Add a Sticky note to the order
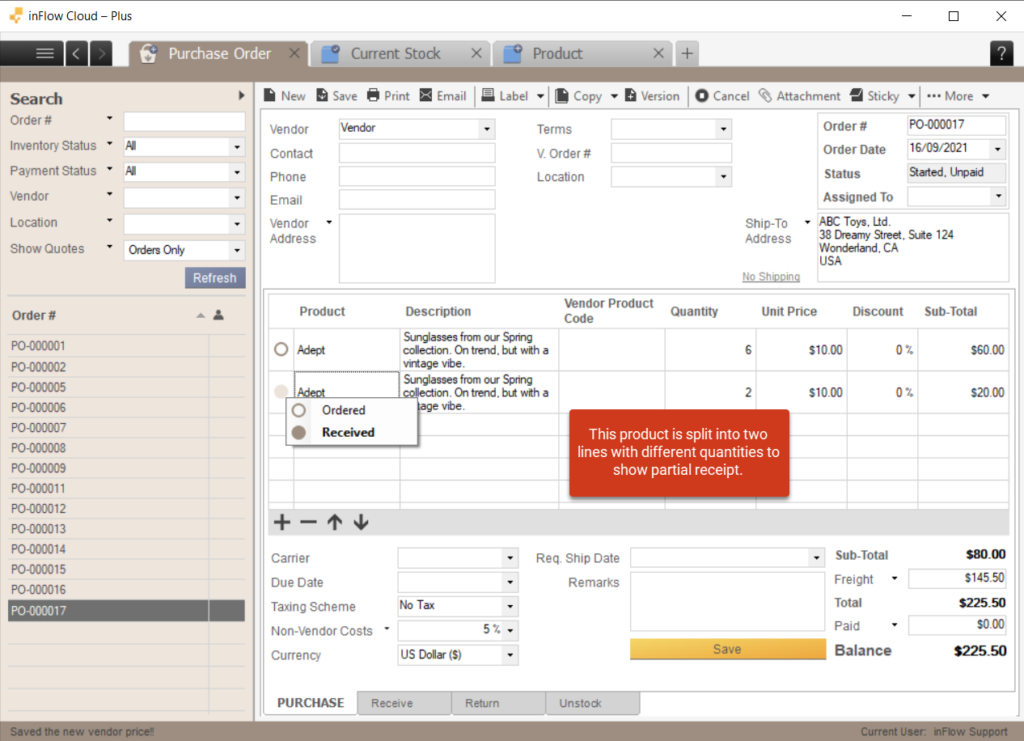The image size is (1024, 741). (877, 95)
